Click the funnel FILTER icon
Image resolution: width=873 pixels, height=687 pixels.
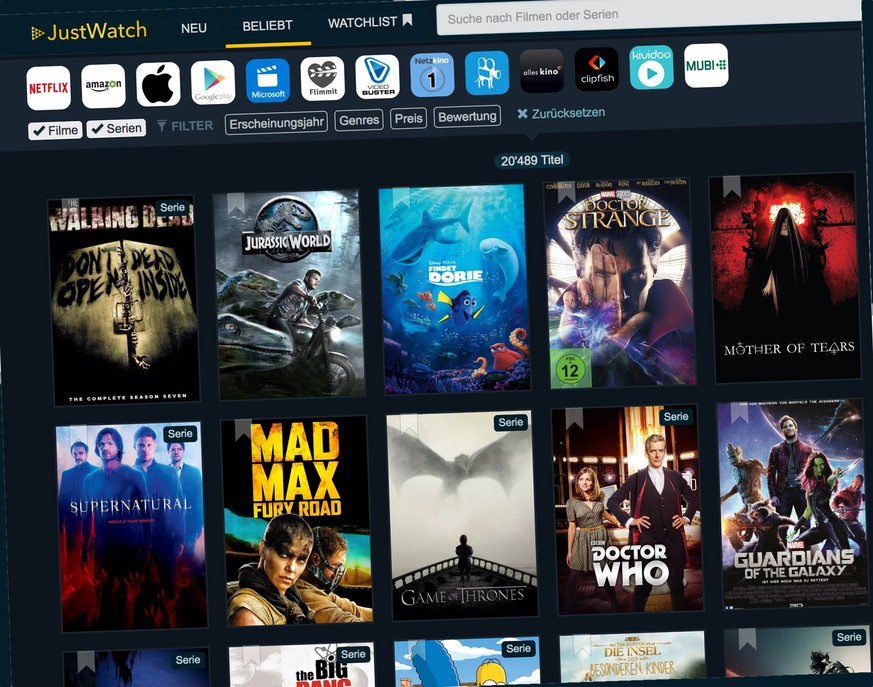[161, 126]
